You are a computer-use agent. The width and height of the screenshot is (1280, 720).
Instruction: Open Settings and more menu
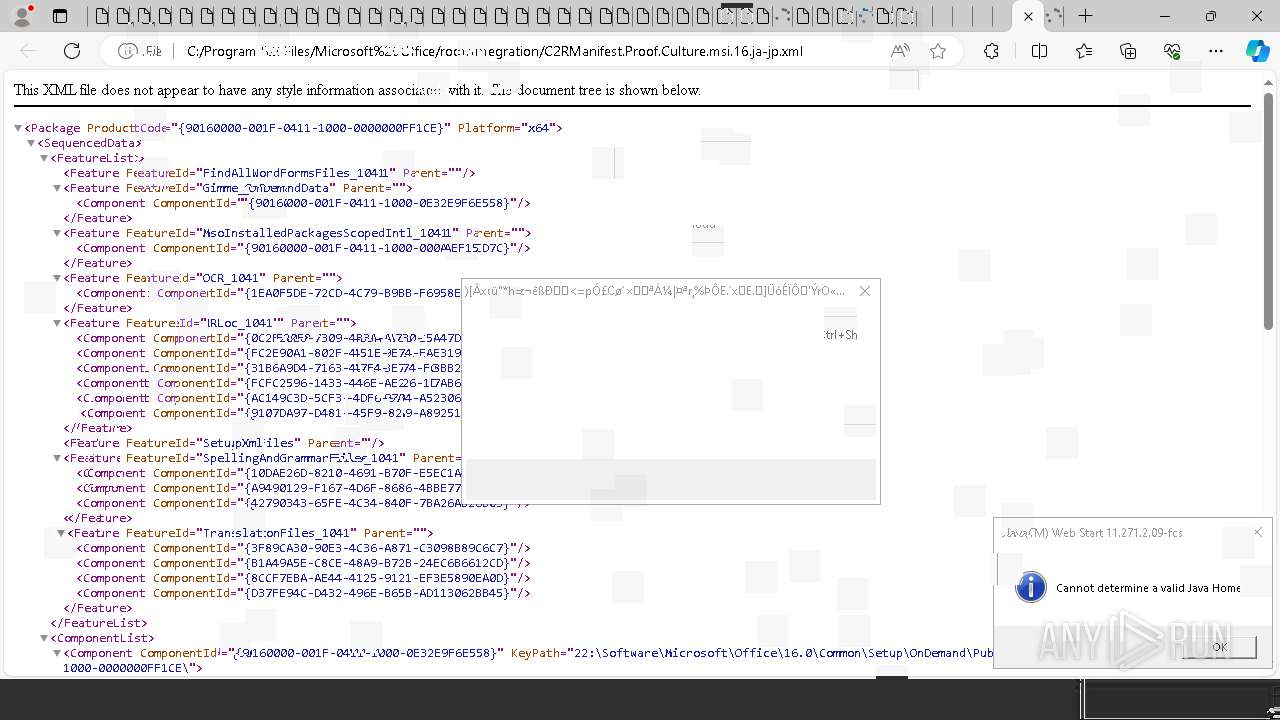[1216, 51]
